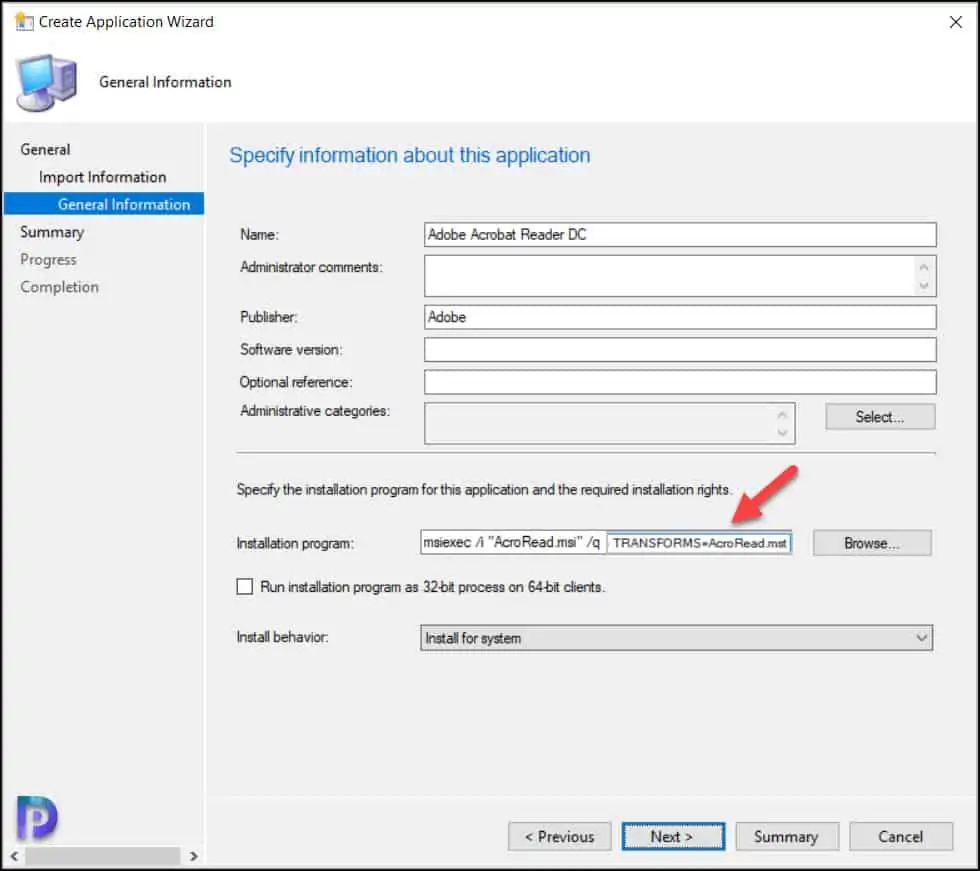980x871 pixels.
Task: Go to Import Information step
Action: pyautogui.click(x=102, y=177)
